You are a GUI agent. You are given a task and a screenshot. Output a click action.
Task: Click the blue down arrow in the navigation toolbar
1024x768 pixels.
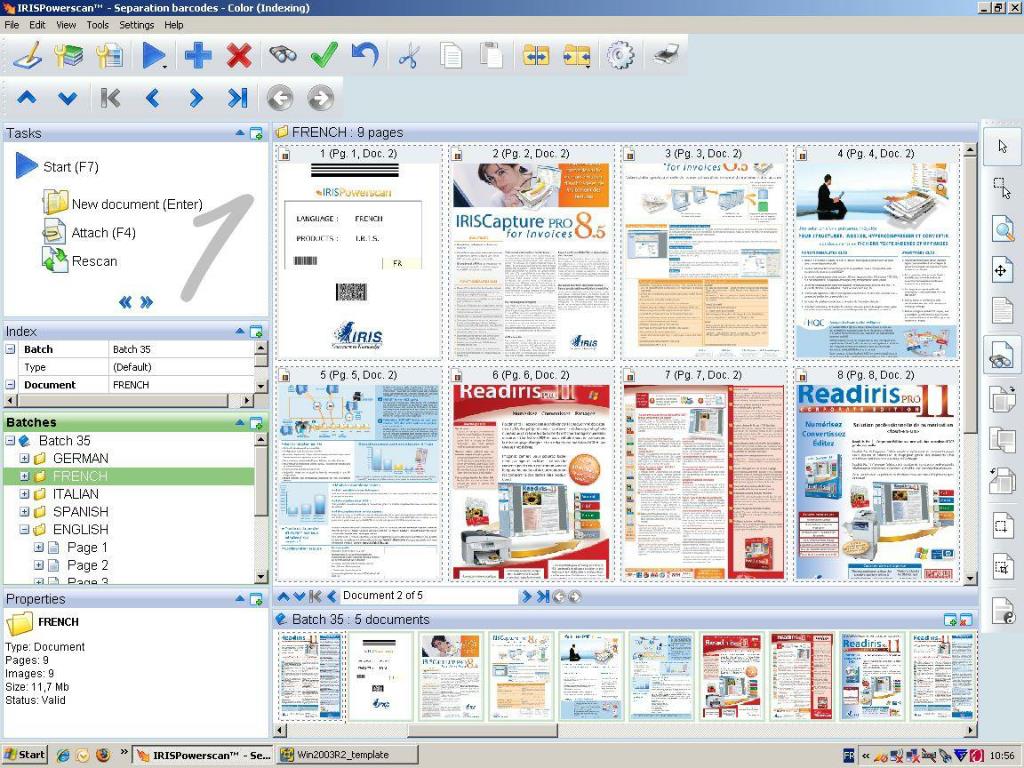tap(67, 99)
